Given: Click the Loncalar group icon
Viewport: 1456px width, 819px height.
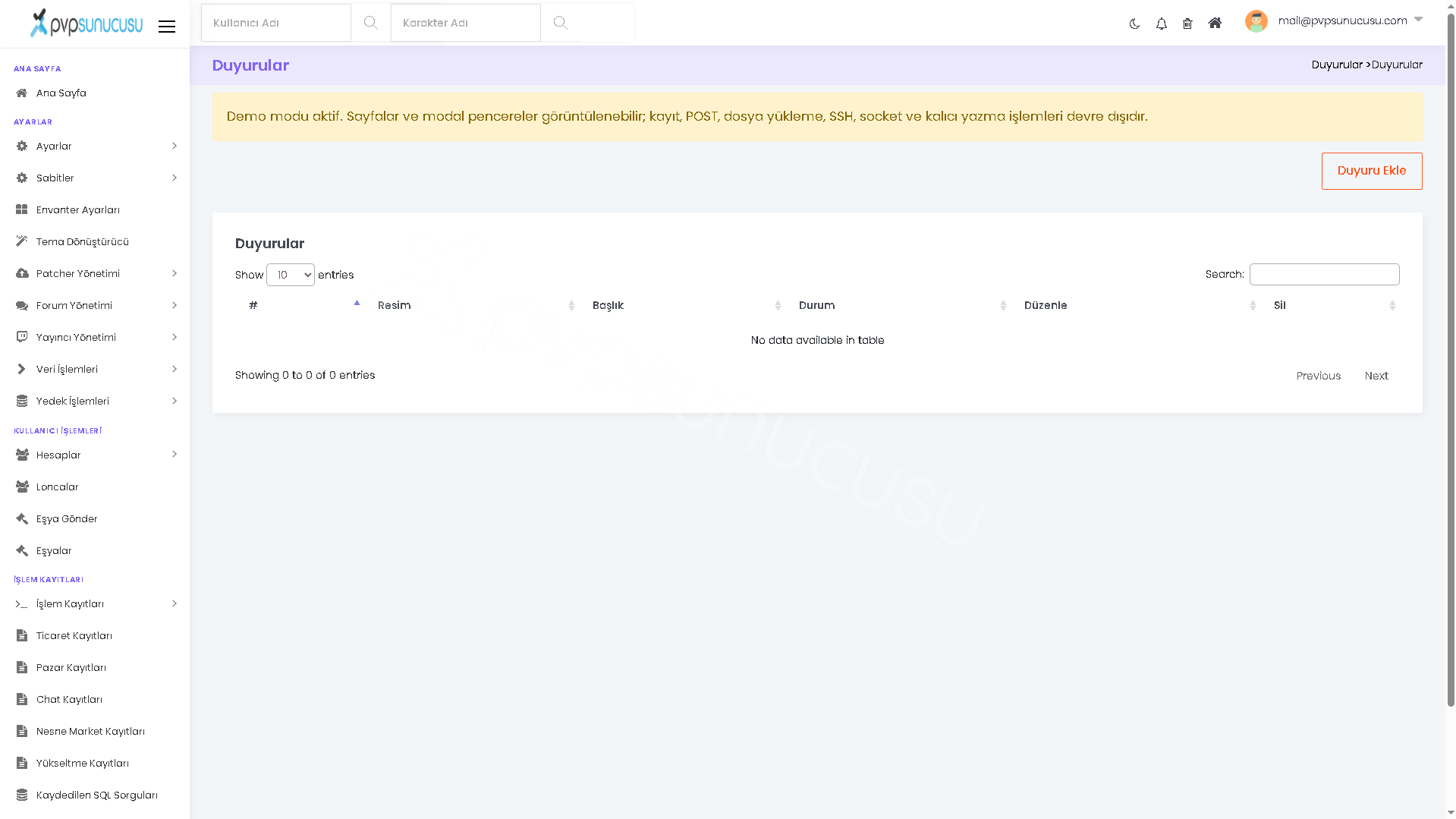Looking at the screenshot, I should [x=22, y=487].
